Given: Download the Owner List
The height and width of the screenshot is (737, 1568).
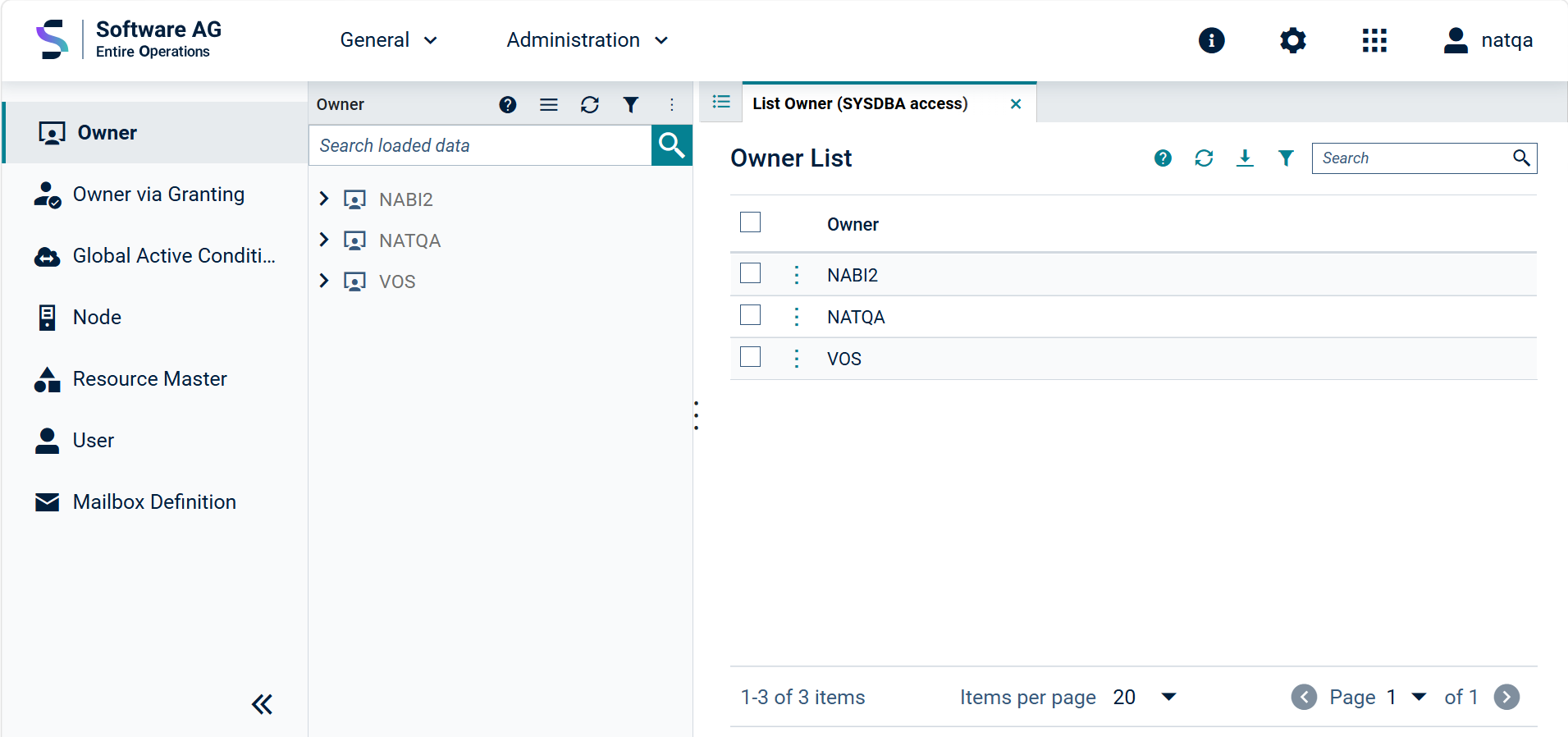Looking at the screenshot, I should click(x=1245, y=158).
